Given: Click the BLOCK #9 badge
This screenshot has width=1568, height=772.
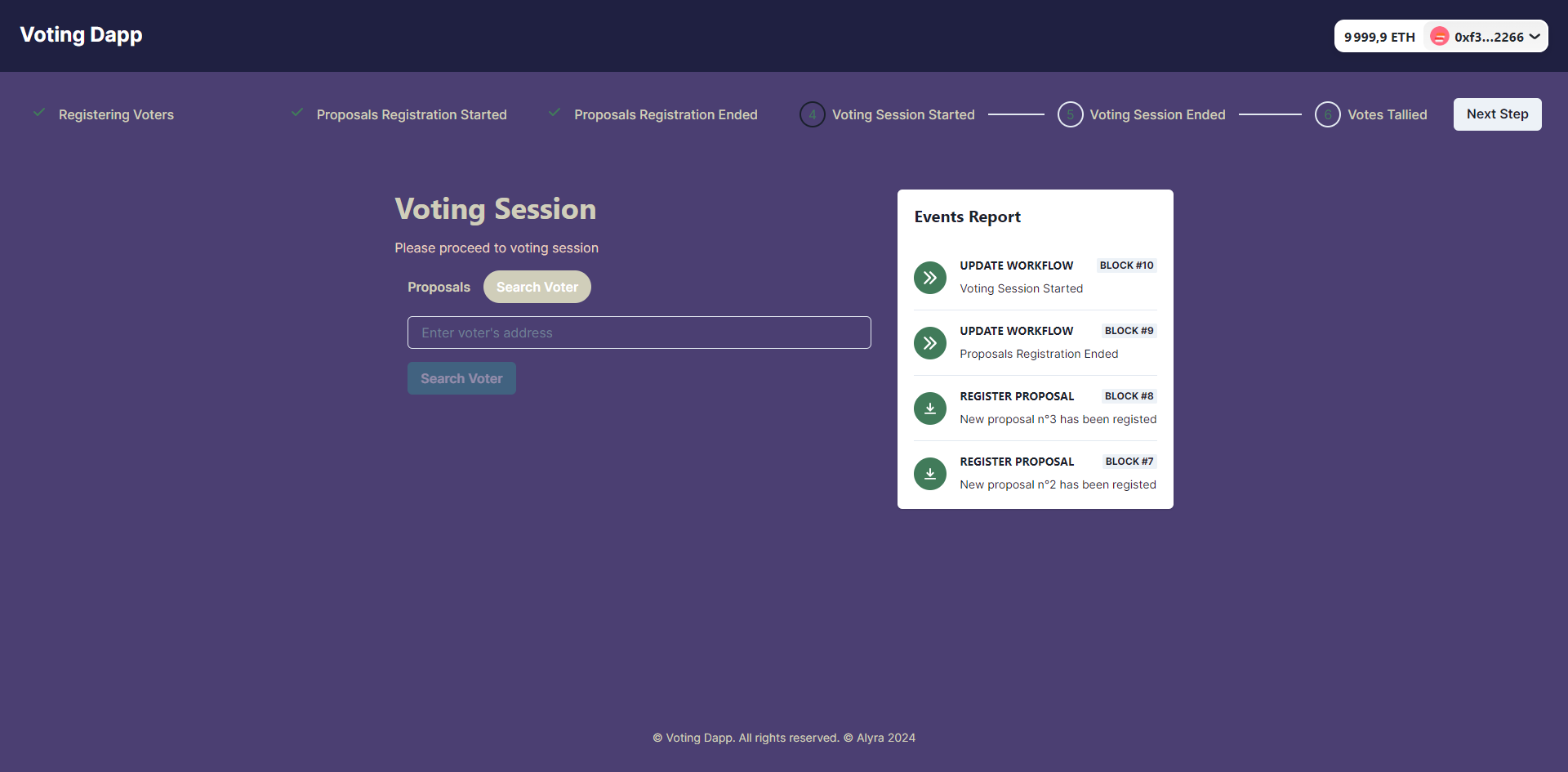Looking at the screenshot, I should 1129,331.
